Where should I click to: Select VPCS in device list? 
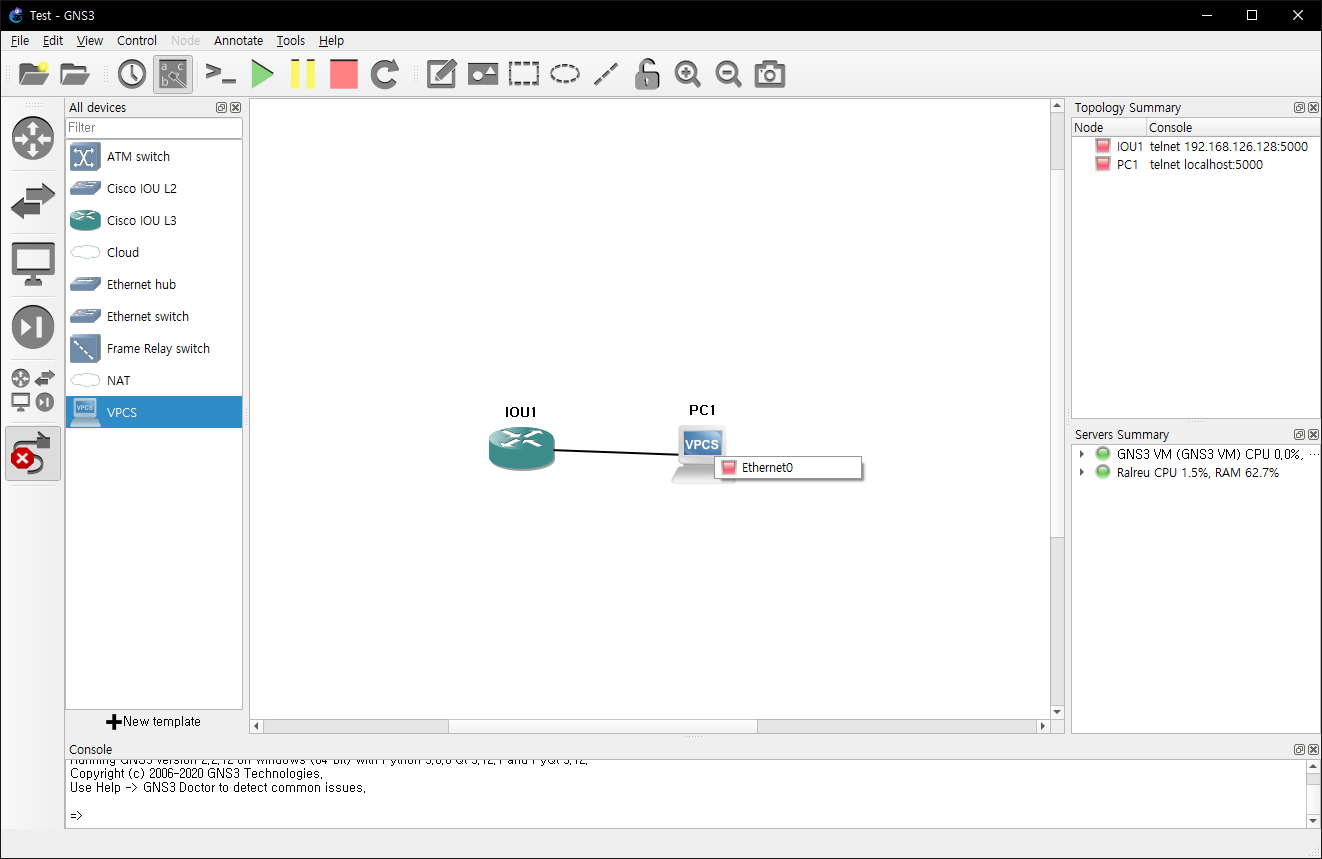click(x=154, y=412)
